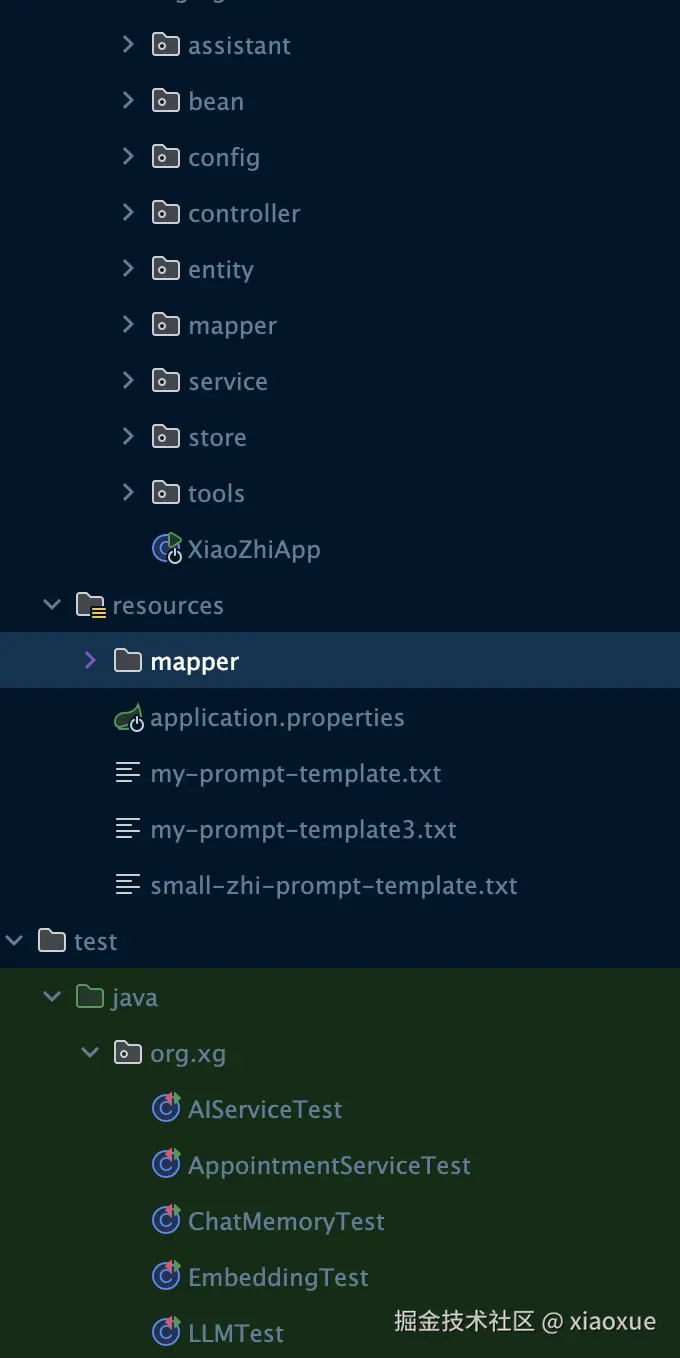Screen dimensions: 680x1358
Task: Select the LLMTest class
Action: (236, 1333)
